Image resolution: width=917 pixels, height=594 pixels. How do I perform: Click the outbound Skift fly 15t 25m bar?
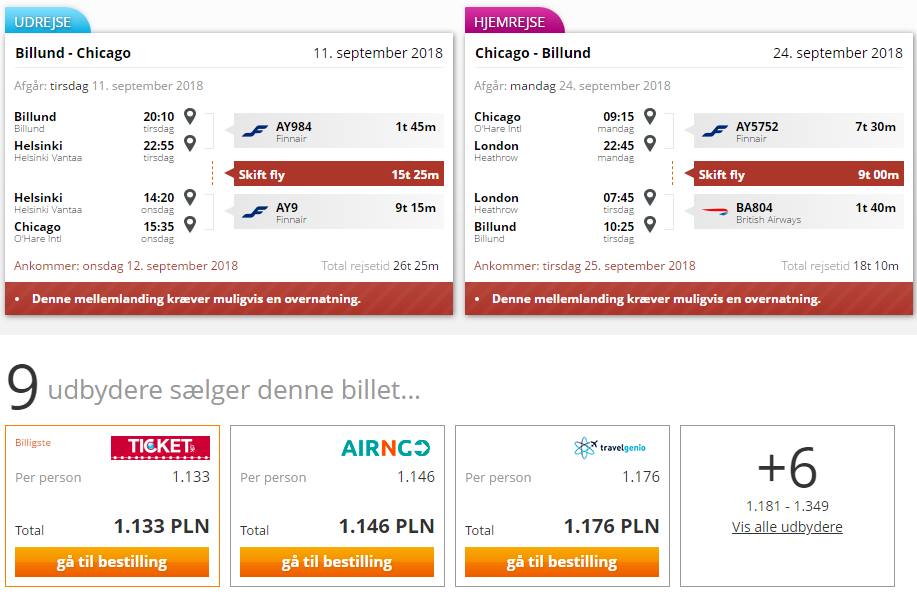point(339,174)
